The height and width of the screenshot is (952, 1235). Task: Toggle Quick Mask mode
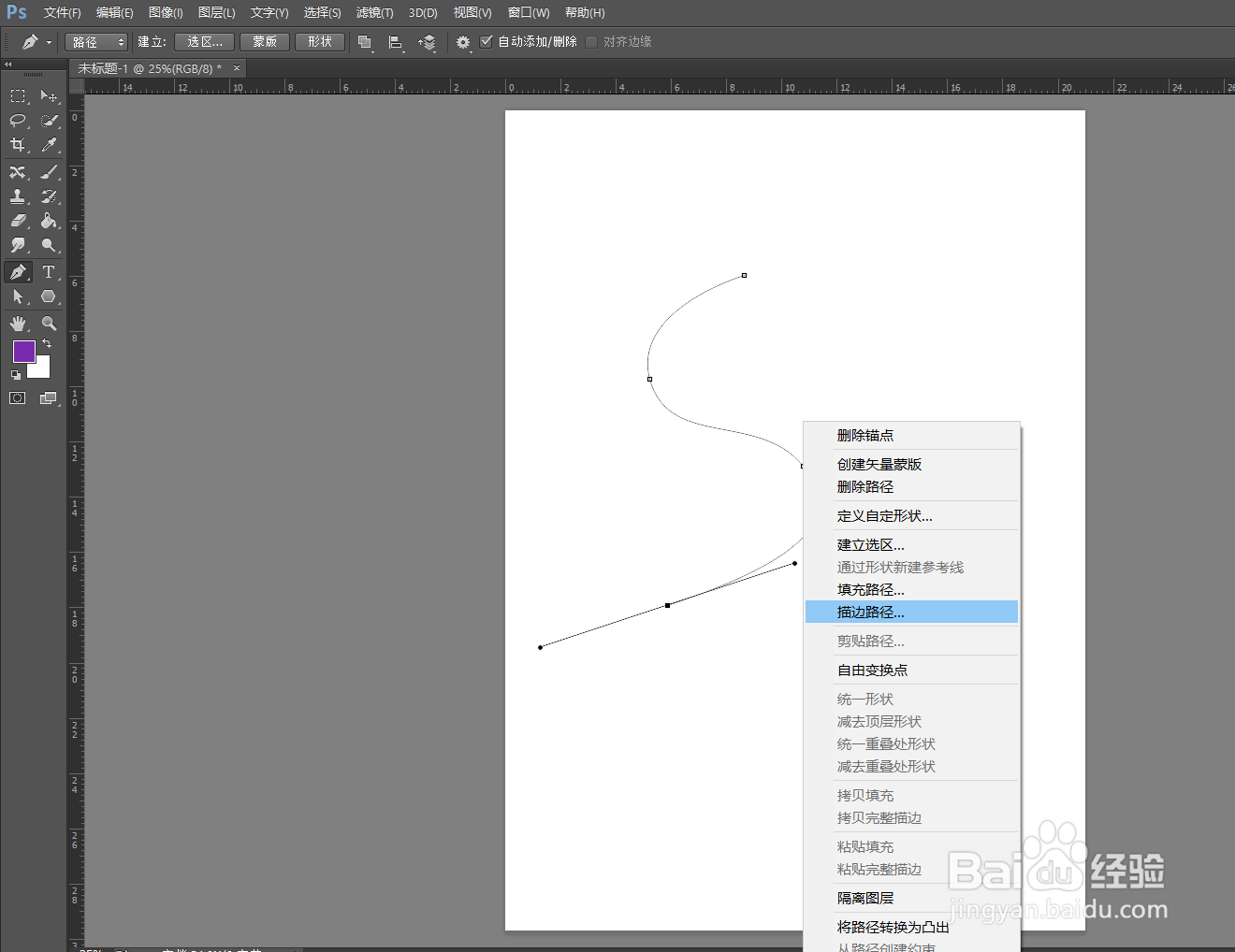(x=18, y=398)
